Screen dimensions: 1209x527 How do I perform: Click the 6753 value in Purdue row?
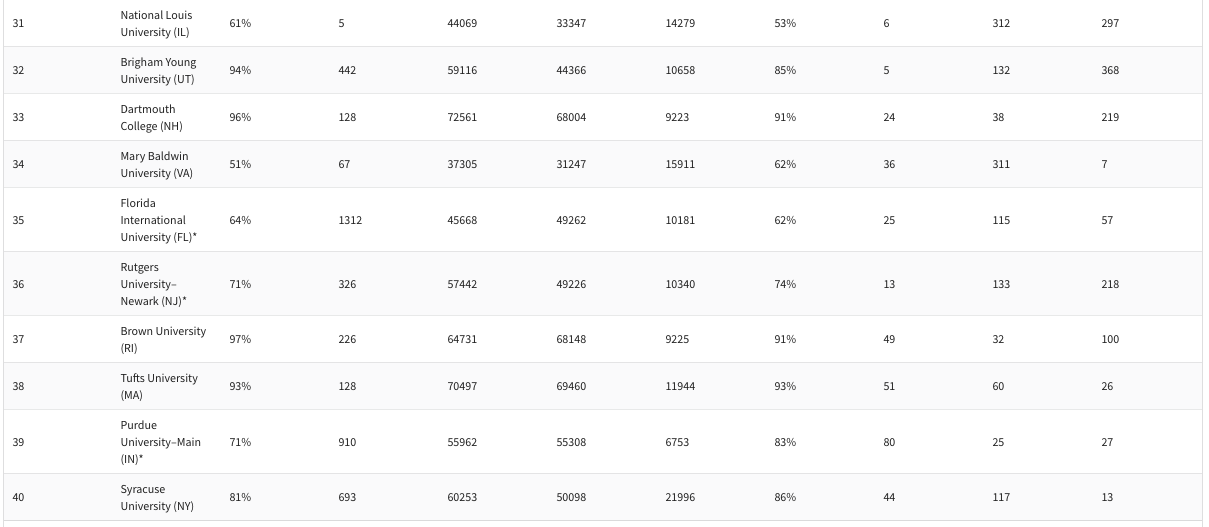click(x=677, y=442)
